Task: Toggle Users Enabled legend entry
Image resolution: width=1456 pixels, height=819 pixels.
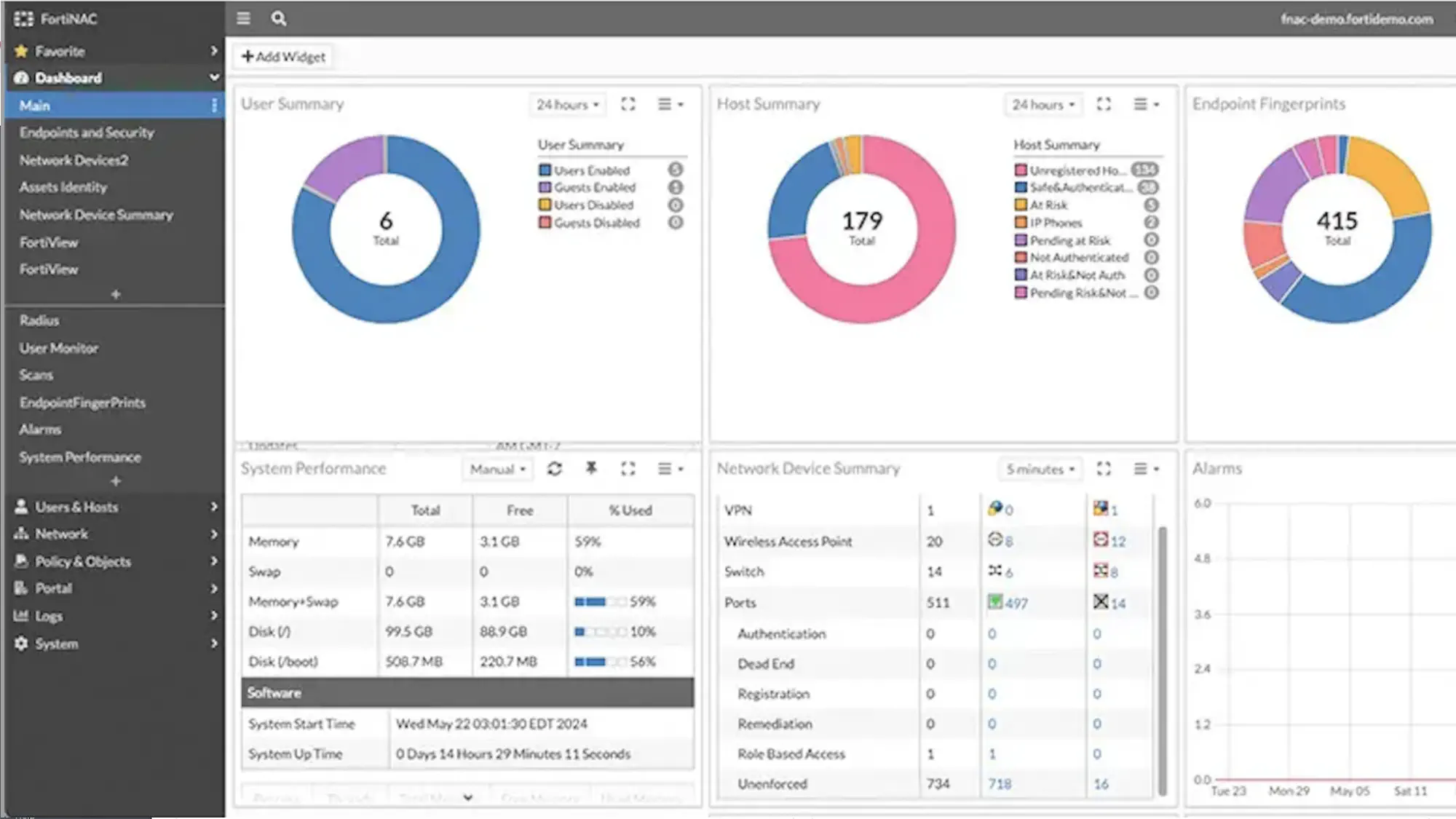Action: [x=591, y=170]
